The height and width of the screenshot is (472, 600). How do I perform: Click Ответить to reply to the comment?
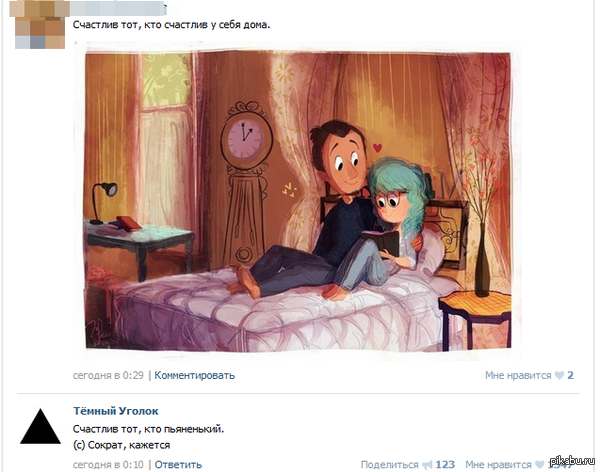178,465
